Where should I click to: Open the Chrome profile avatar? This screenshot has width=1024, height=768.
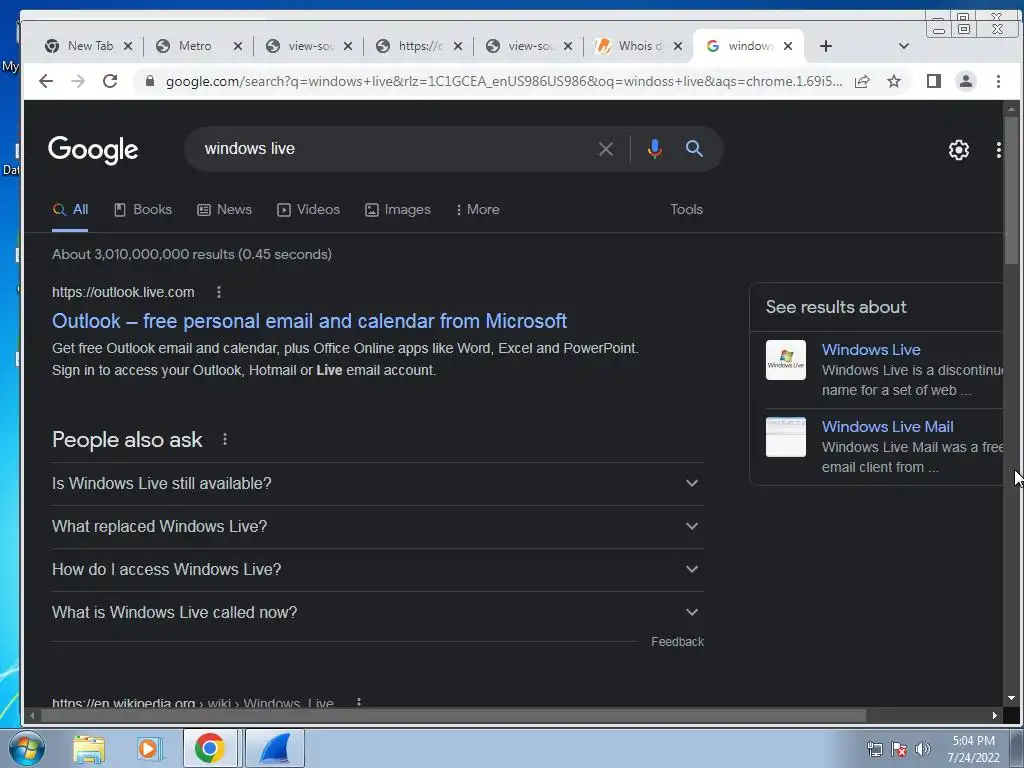(965, 81)
